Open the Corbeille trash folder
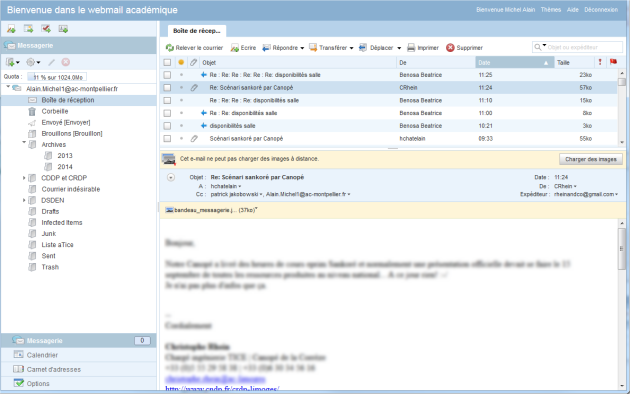The height and width of the screenshot is (394, 630). click(x=55, y=111)
